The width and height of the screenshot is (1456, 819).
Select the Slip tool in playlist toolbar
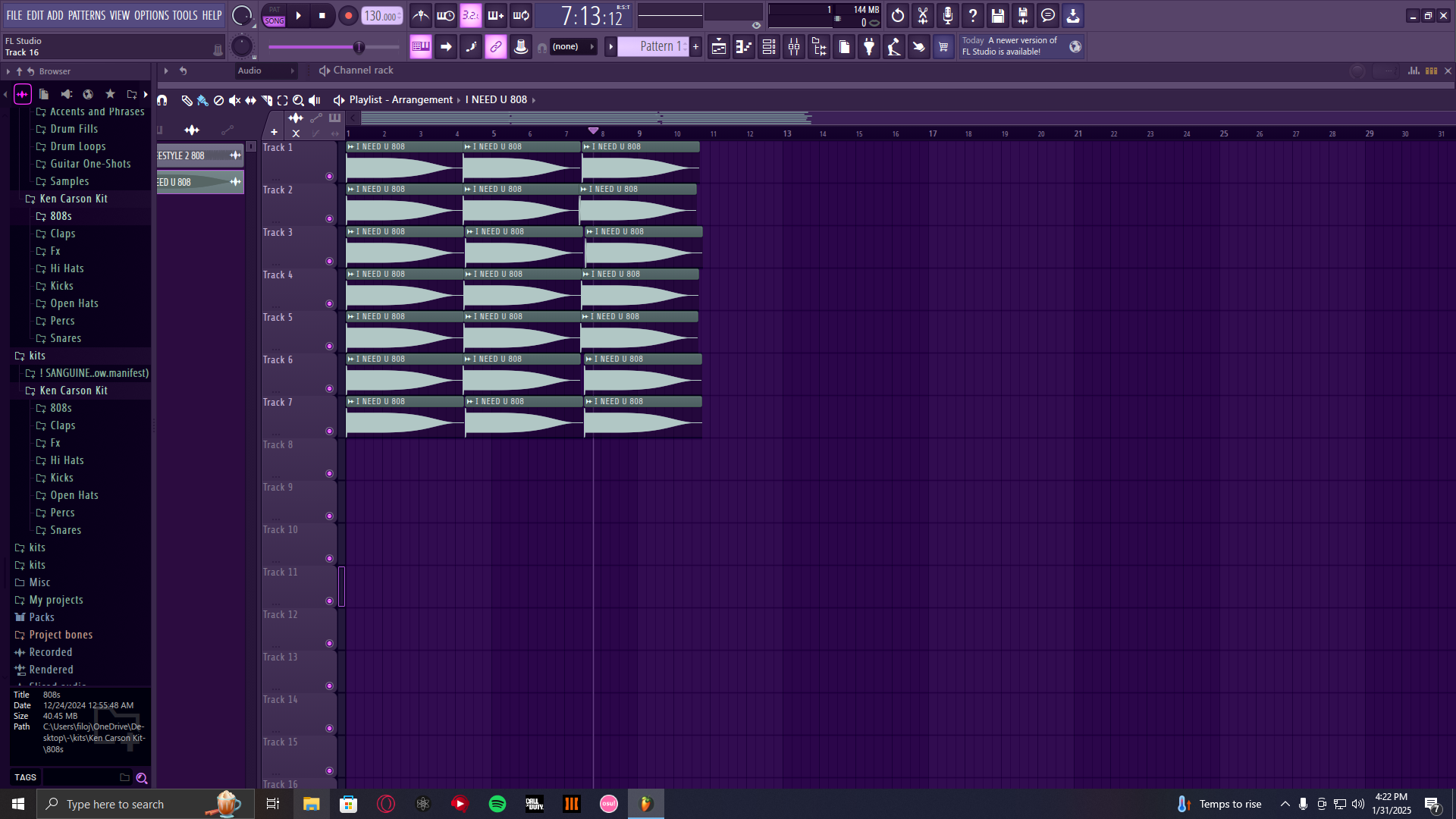pos(250,100)
